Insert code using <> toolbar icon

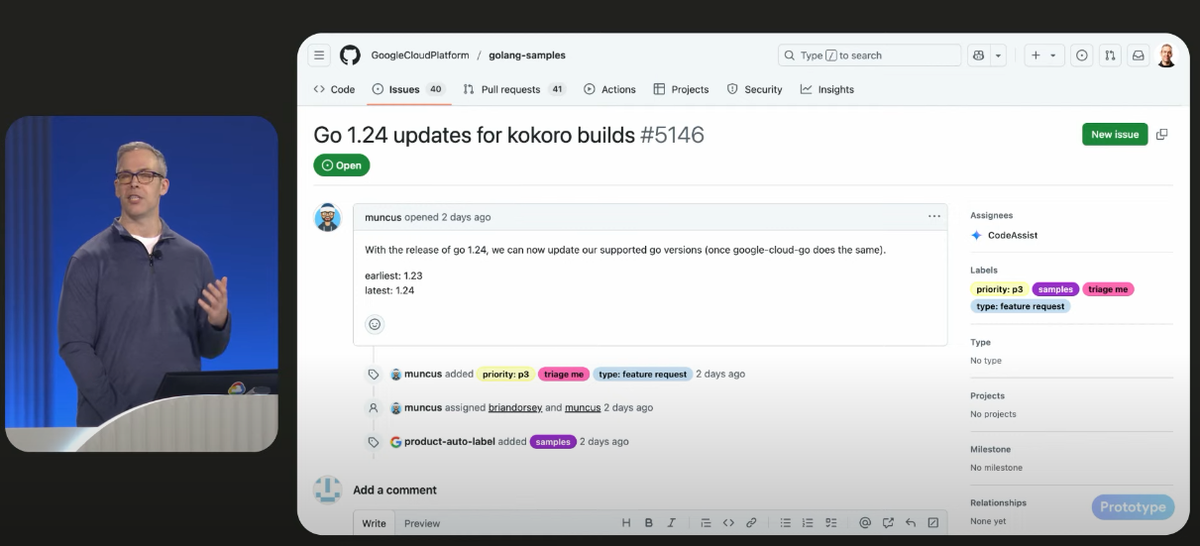click(x=729, y=523)
